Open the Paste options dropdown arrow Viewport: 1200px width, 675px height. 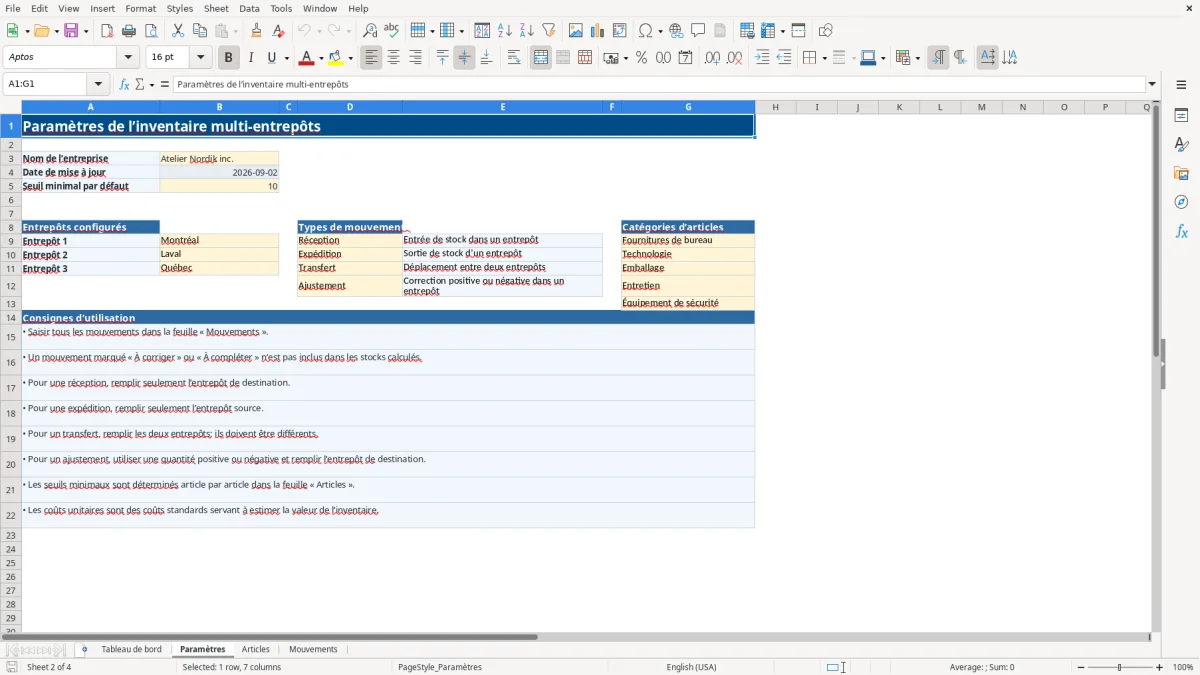pyautogui.click(x=234, y=31)
